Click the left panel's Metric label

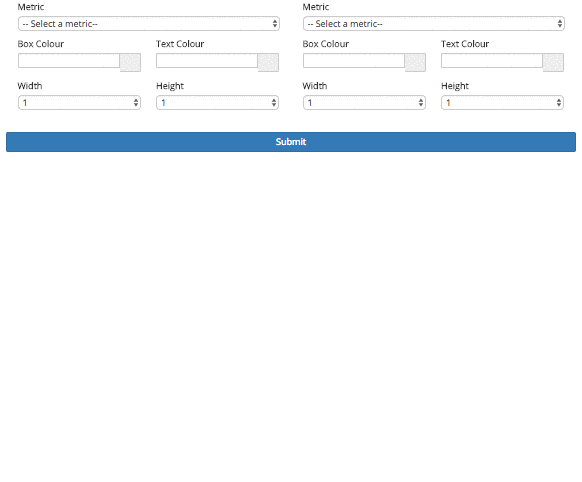tap(31, 7)
